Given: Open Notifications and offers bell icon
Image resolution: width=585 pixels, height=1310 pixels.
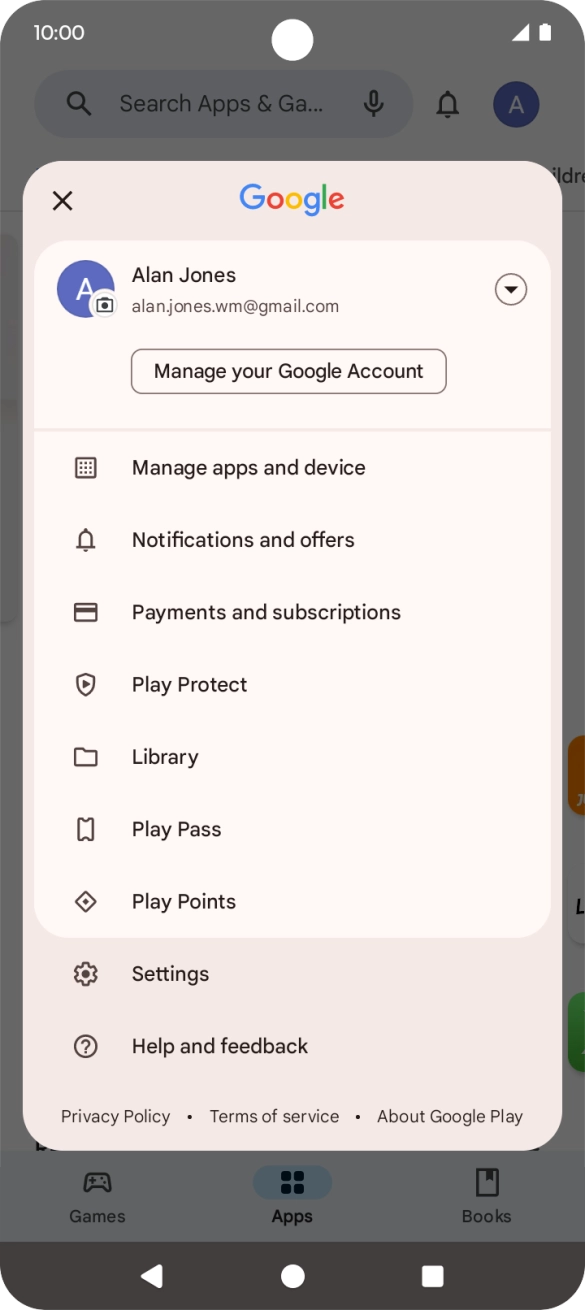Looking at the screenshot, I should point(86,540).
